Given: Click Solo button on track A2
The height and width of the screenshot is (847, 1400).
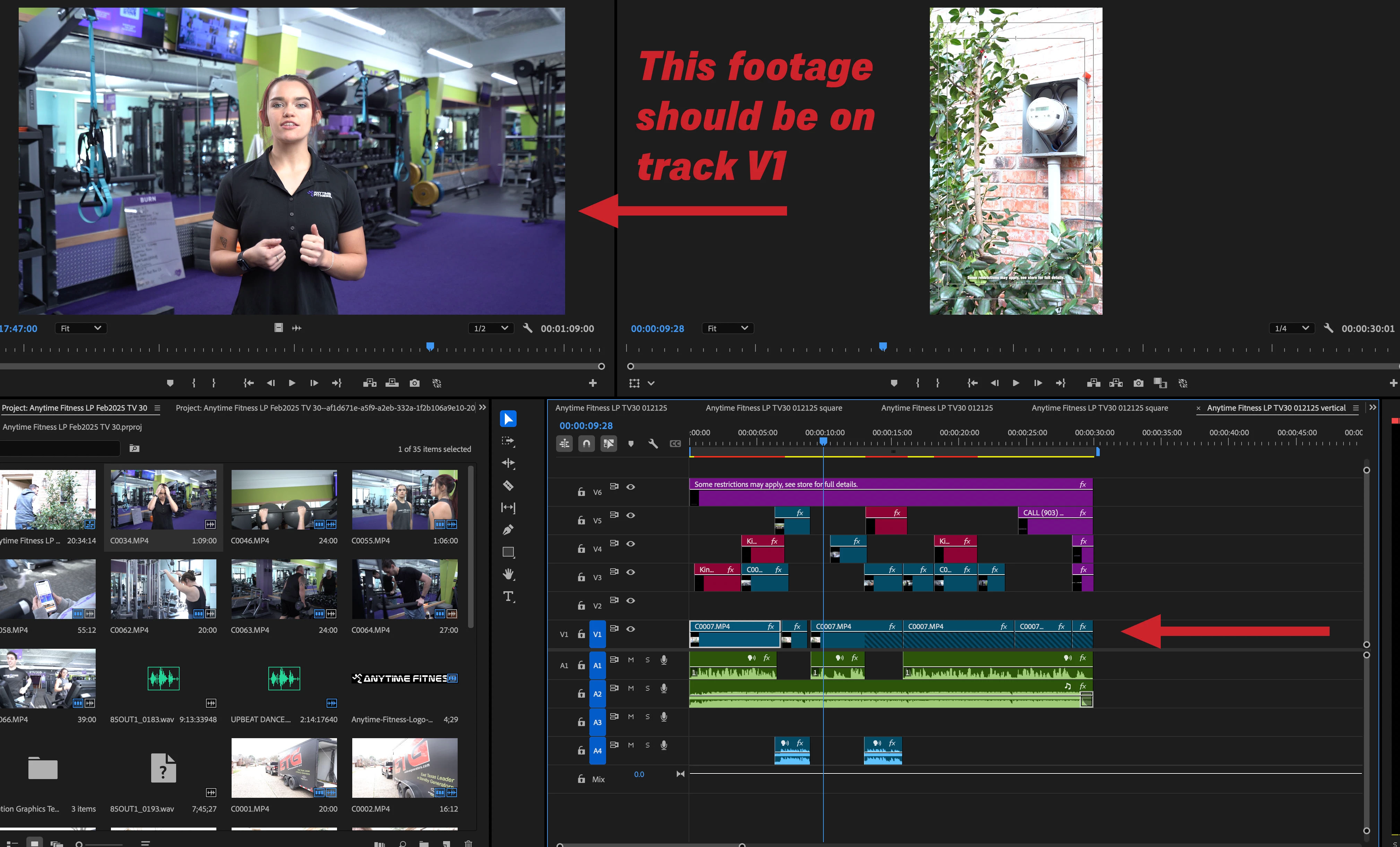Looking at the screenshot, I should [x=647, y=688].
